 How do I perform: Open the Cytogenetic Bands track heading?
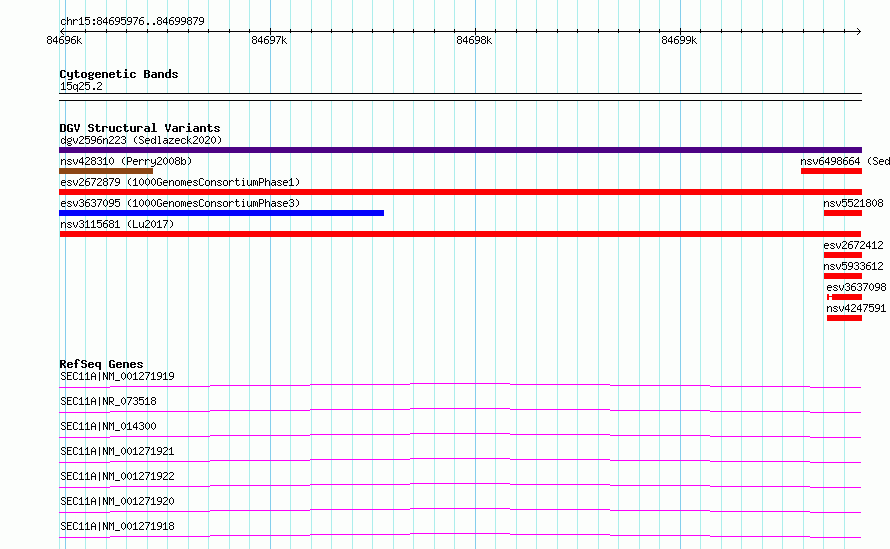tap(119, 74)
